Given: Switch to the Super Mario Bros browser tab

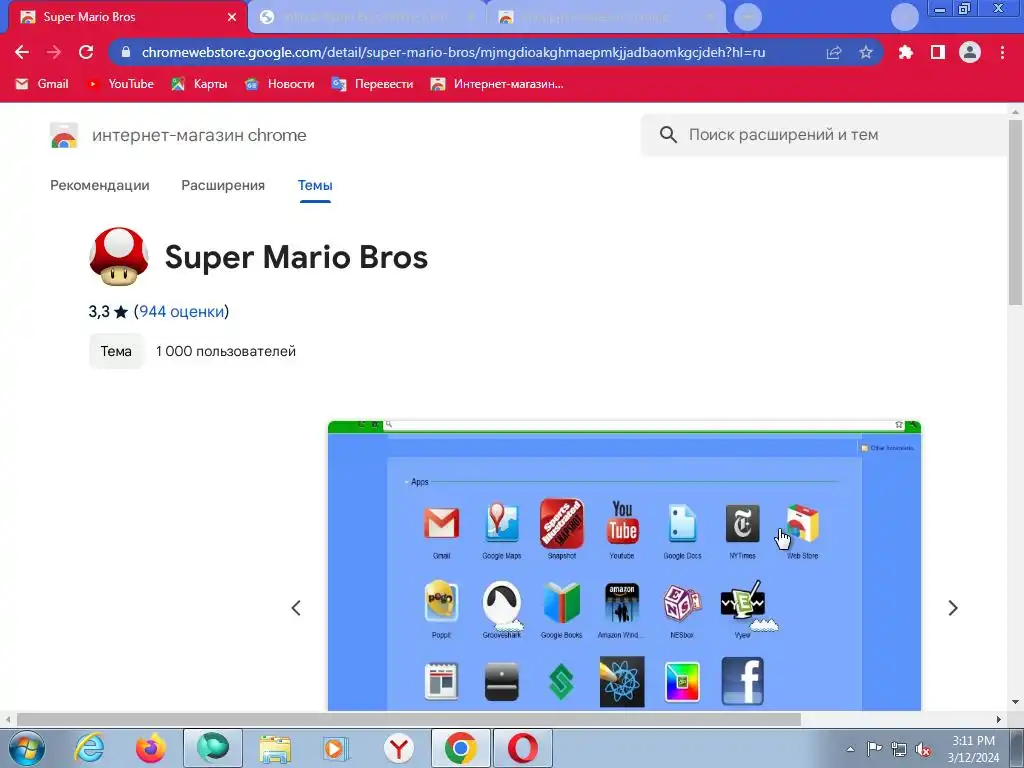Looking at the screenshot, I should coord(127,17).
